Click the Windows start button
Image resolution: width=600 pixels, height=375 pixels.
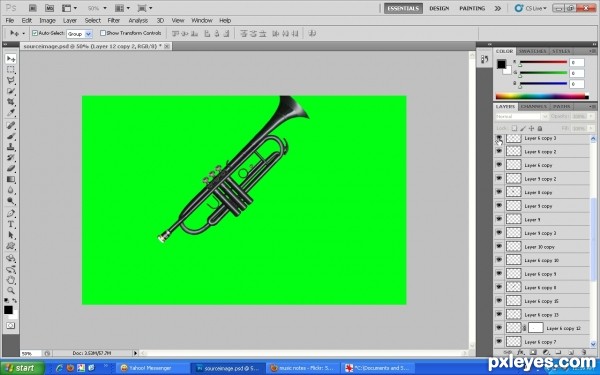tap(22, 368)
